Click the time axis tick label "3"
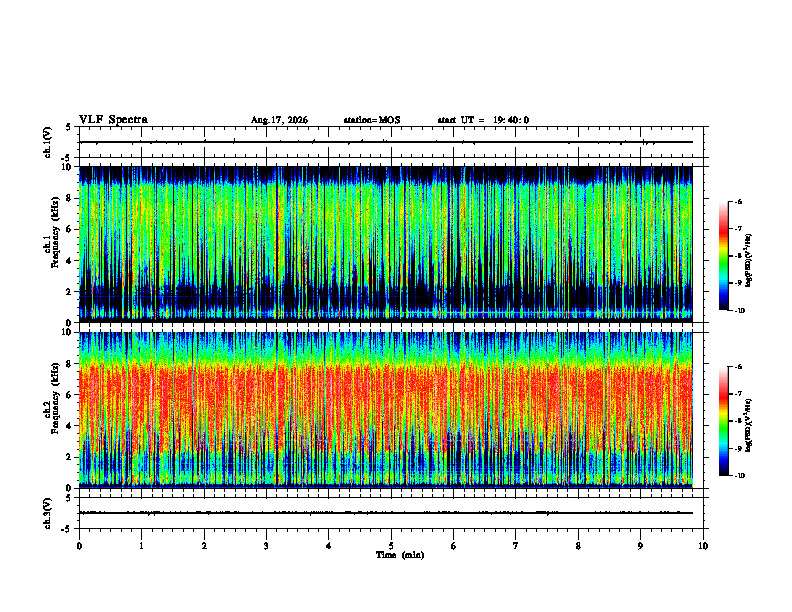Viewport: 792px width, 612px height. click(266, 546)
